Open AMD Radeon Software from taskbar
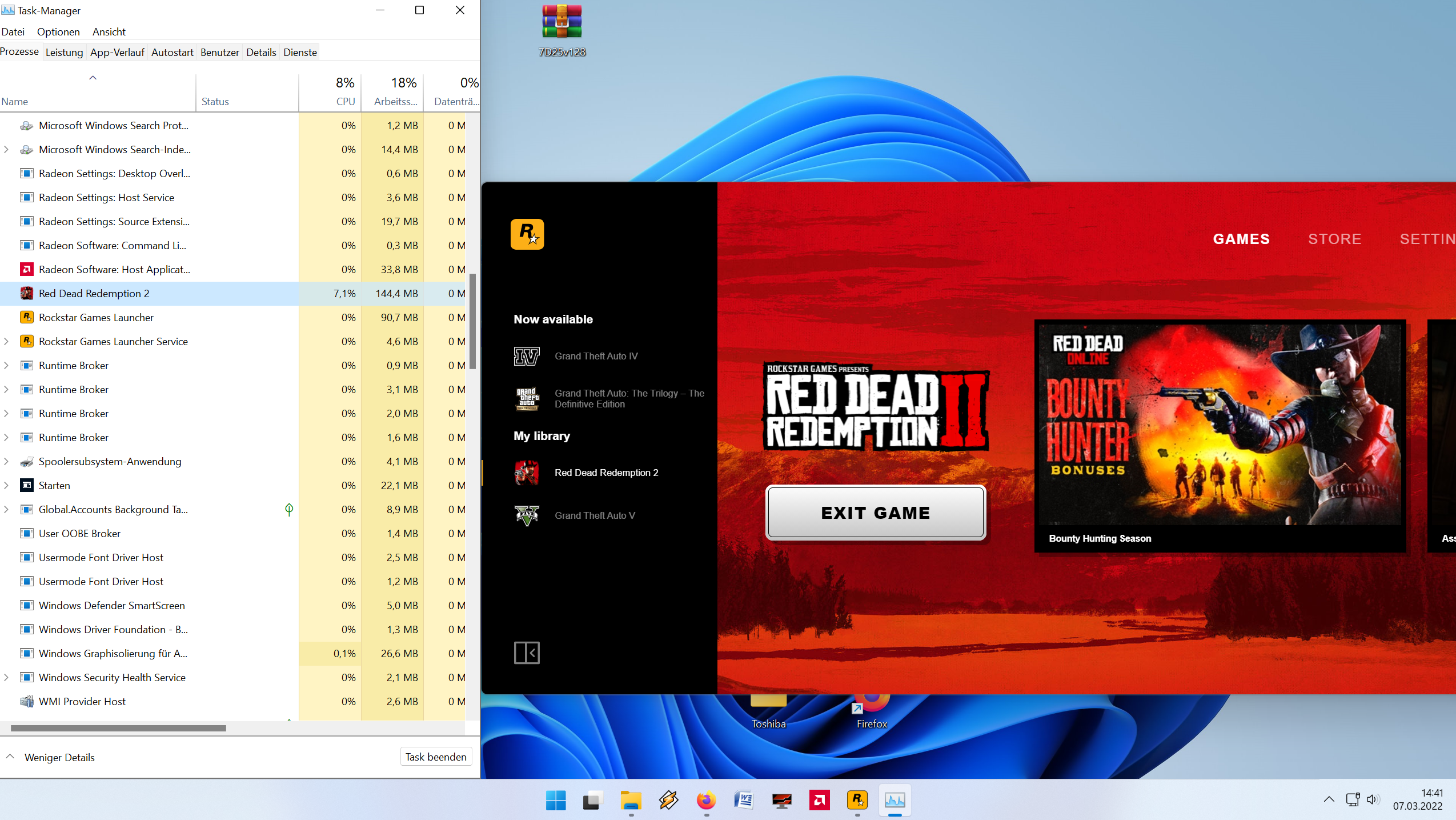The width and height of the screenshot is (1456, 820). (819, 800)
